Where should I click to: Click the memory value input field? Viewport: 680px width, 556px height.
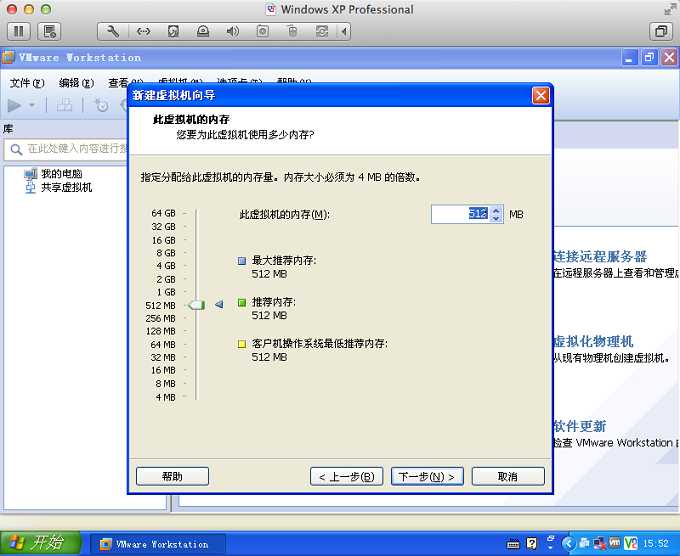pos(460,214)
